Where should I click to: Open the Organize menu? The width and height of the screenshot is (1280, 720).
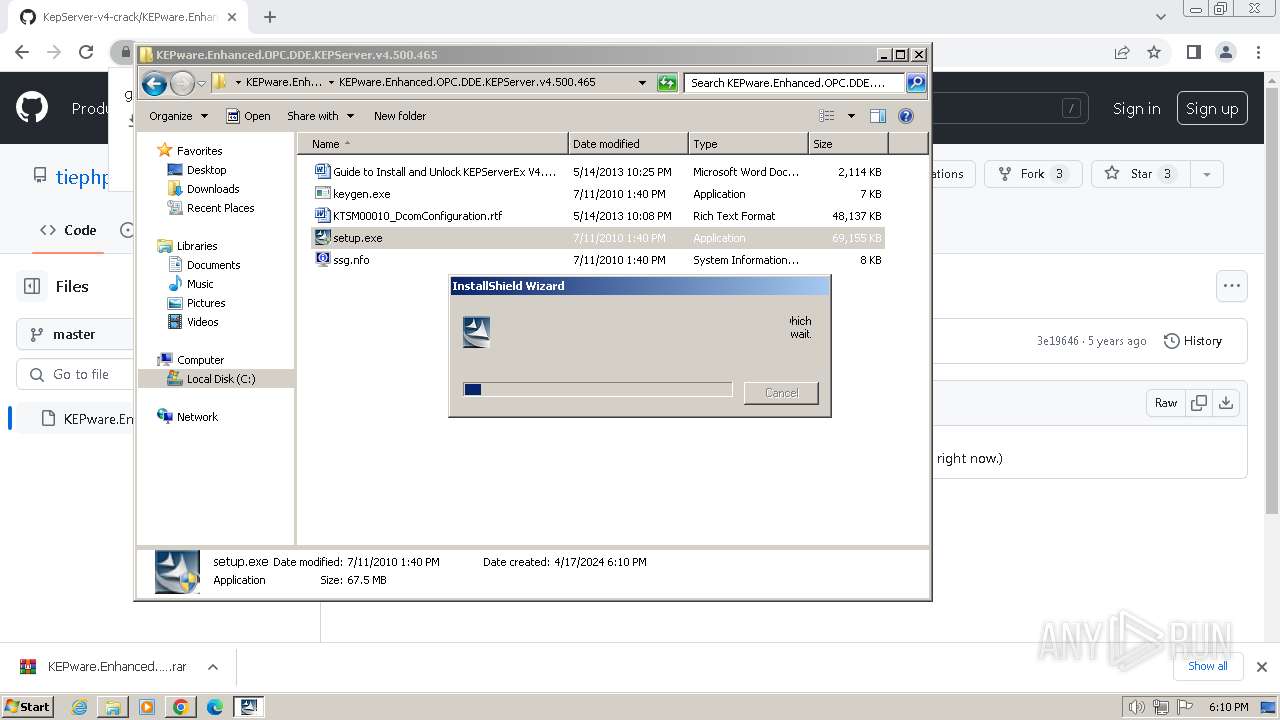point(178,116)
